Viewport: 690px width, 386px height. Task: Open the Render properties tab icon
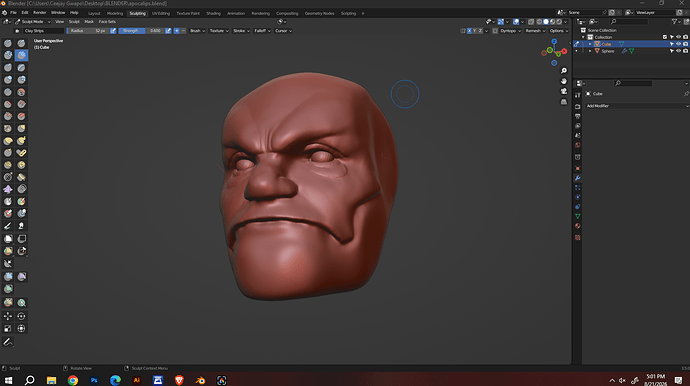578,107
